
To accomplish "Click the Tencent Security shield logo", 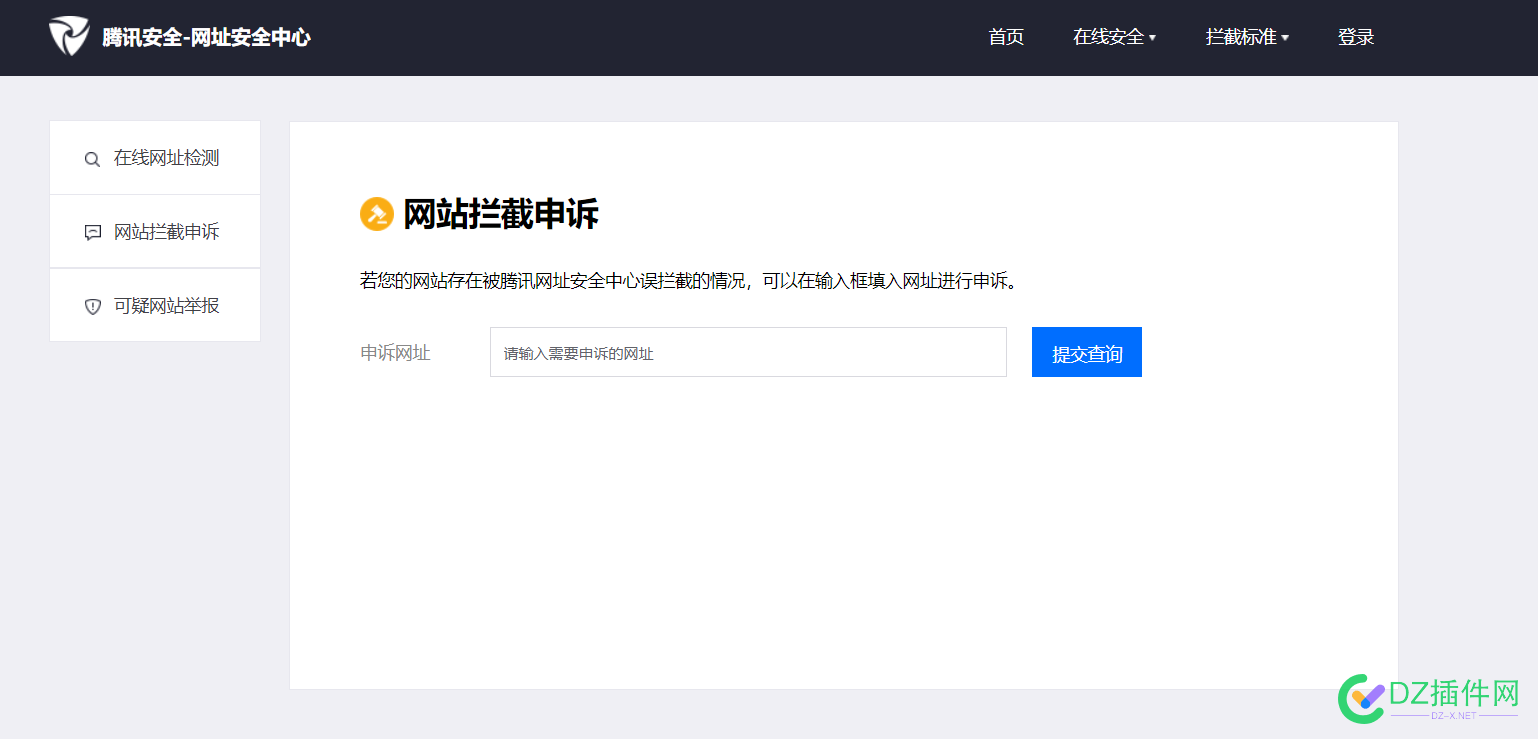I will (69, 37).
